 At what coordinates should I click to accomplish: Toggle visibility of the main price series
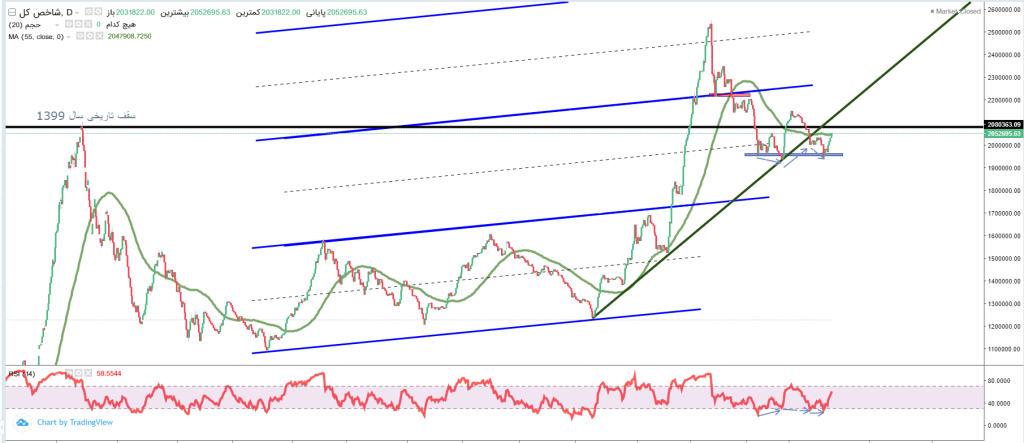88,12
